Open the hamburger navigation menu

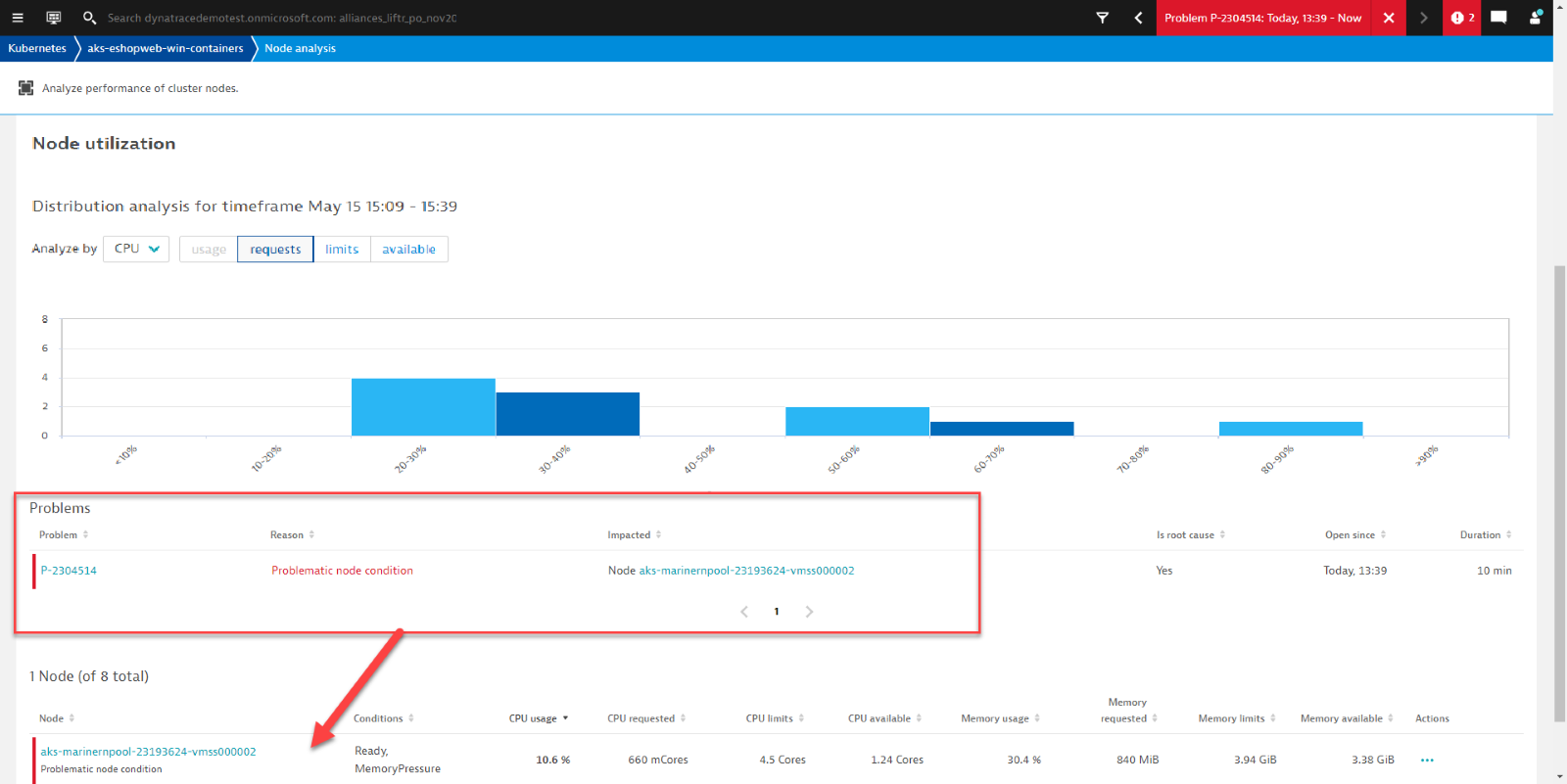[x=17, y=18]
